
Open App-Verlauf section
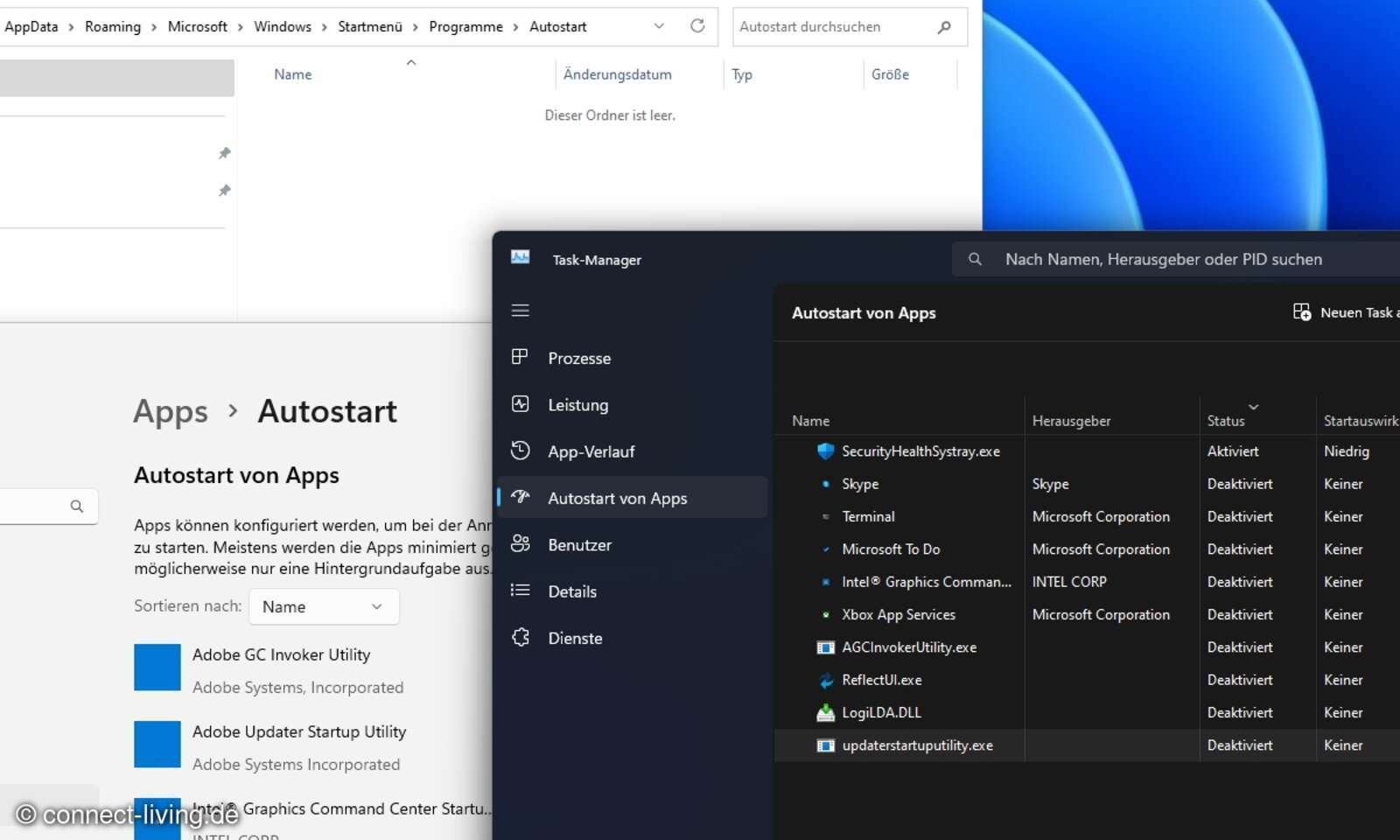point(591,451)
